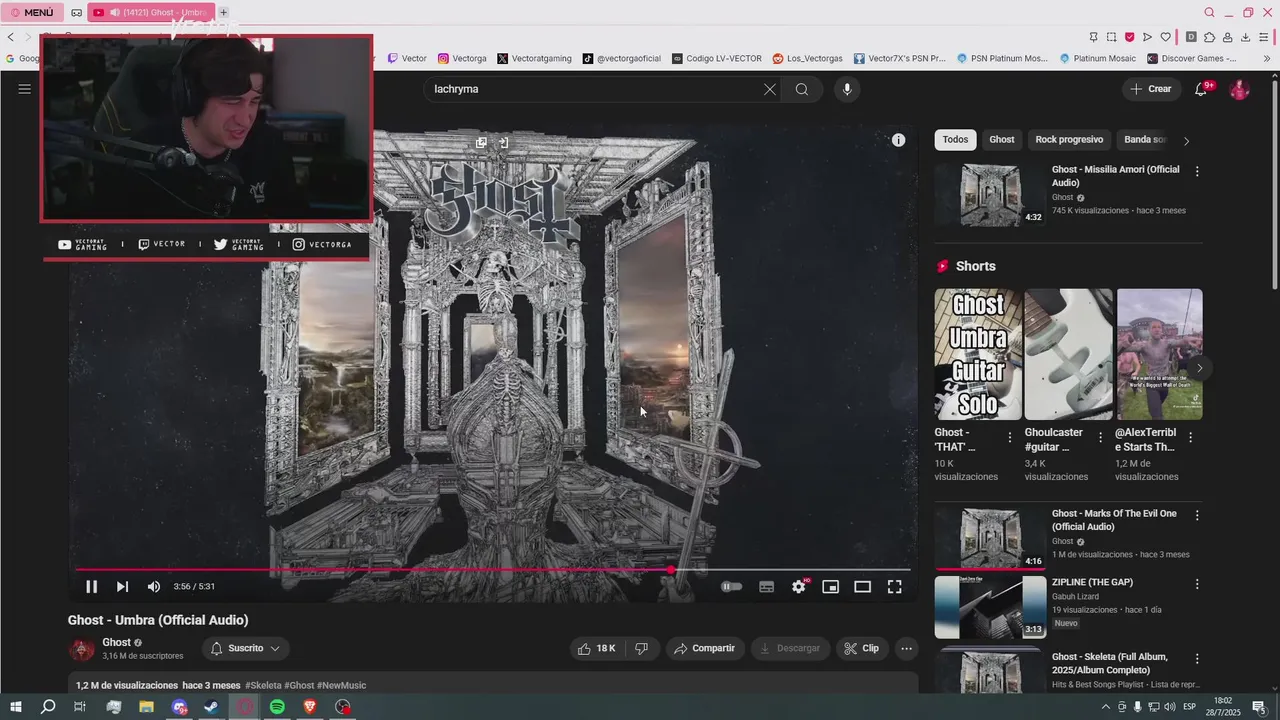This screenshot has height=720, width=1280.
Task: Toggle subtitles in the video player
Action: pos(767,587)
